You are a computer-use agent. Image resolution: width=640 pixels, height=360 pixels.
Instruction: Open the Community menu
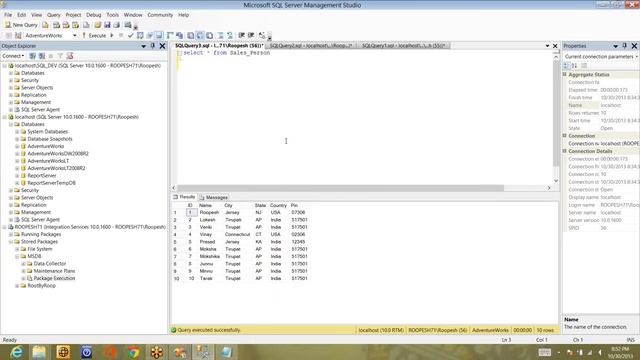tap(160, 15)
